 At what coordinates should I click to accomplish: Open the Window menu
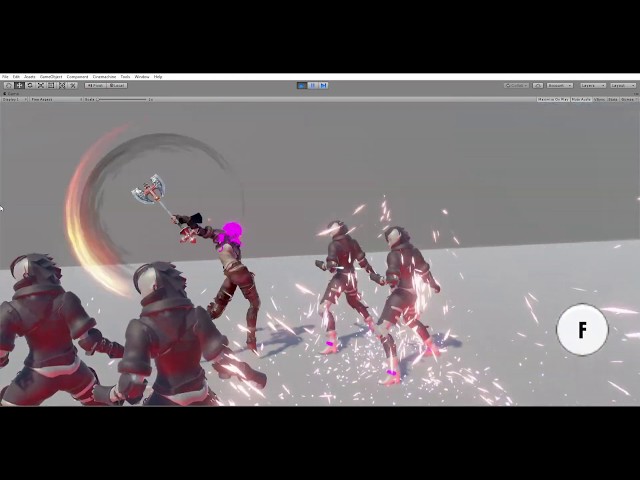pyautogui.click(x=142, y=77)
